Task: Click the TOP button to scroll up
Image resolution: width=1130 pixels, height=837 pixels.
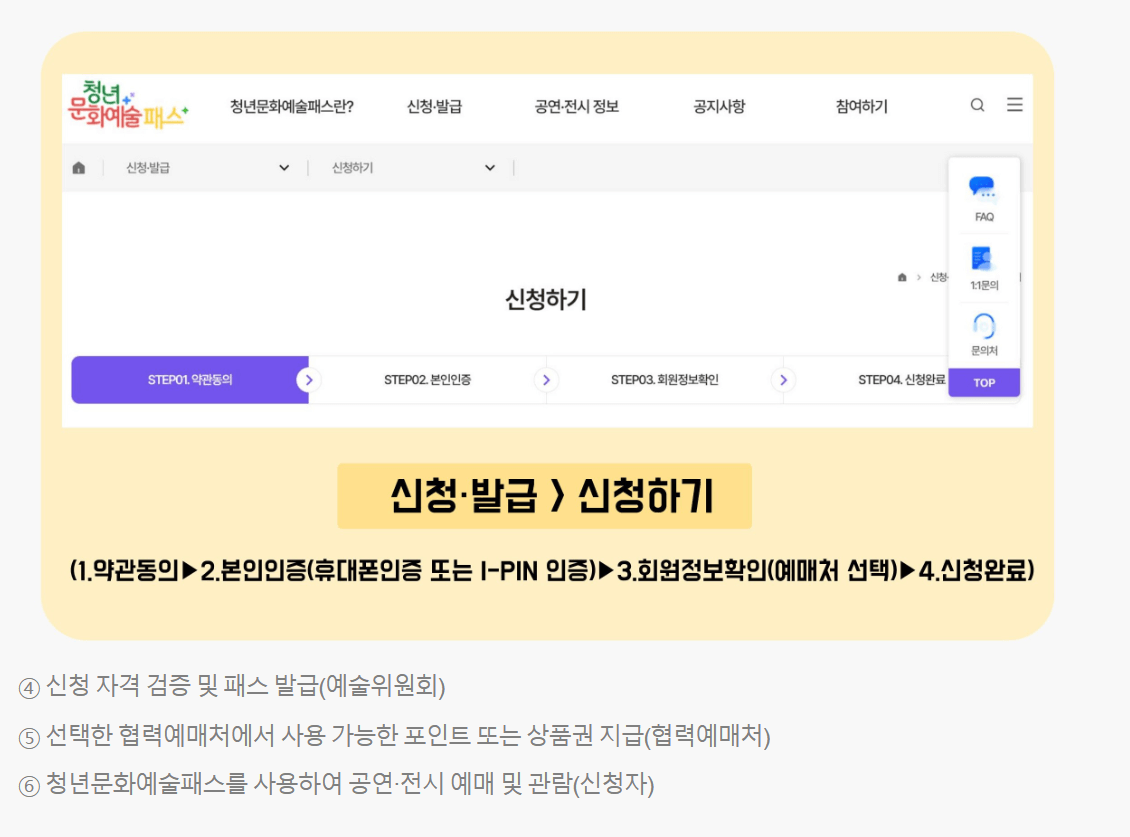Action: coord(984,382)
